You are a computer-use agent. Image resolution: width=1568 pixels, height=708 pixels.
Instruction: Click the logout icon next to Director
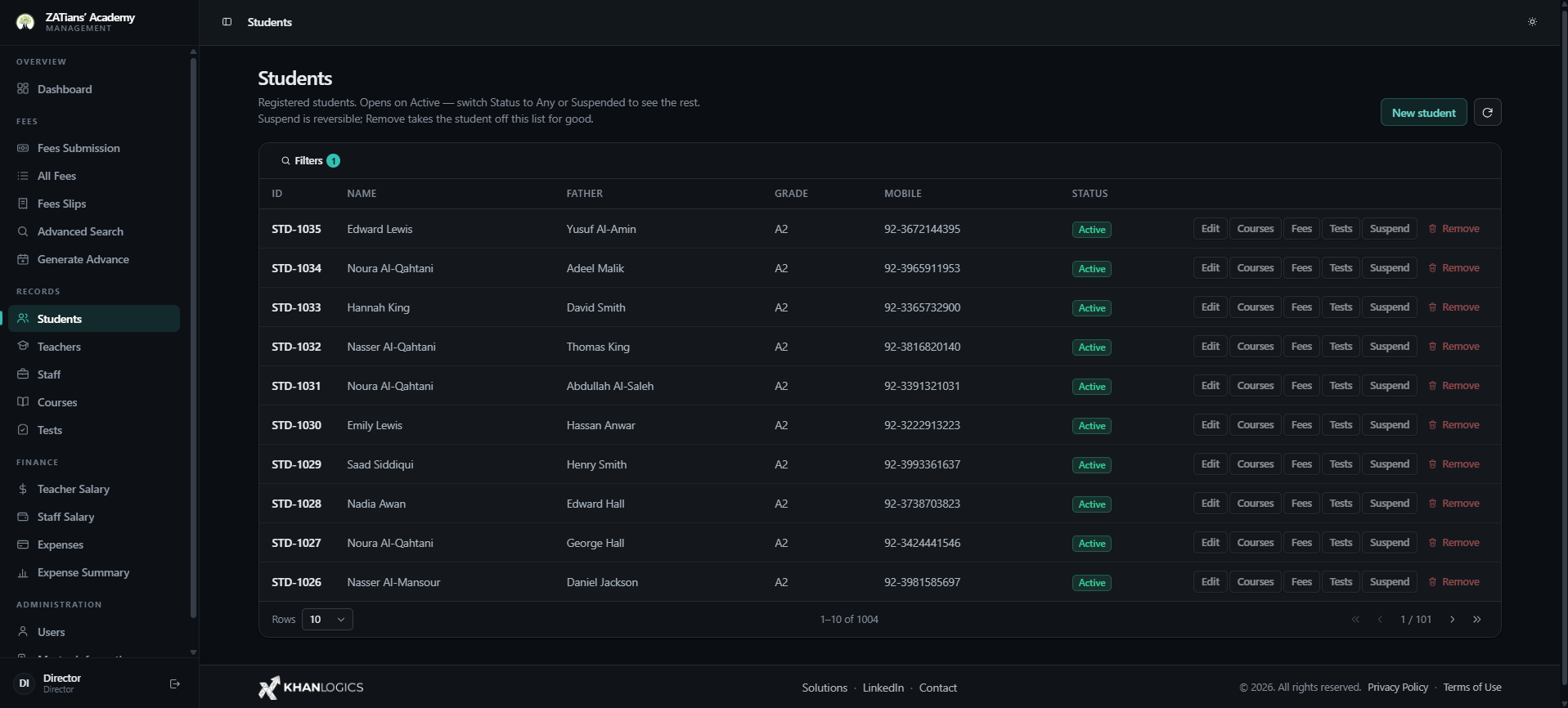pos(174,683)
